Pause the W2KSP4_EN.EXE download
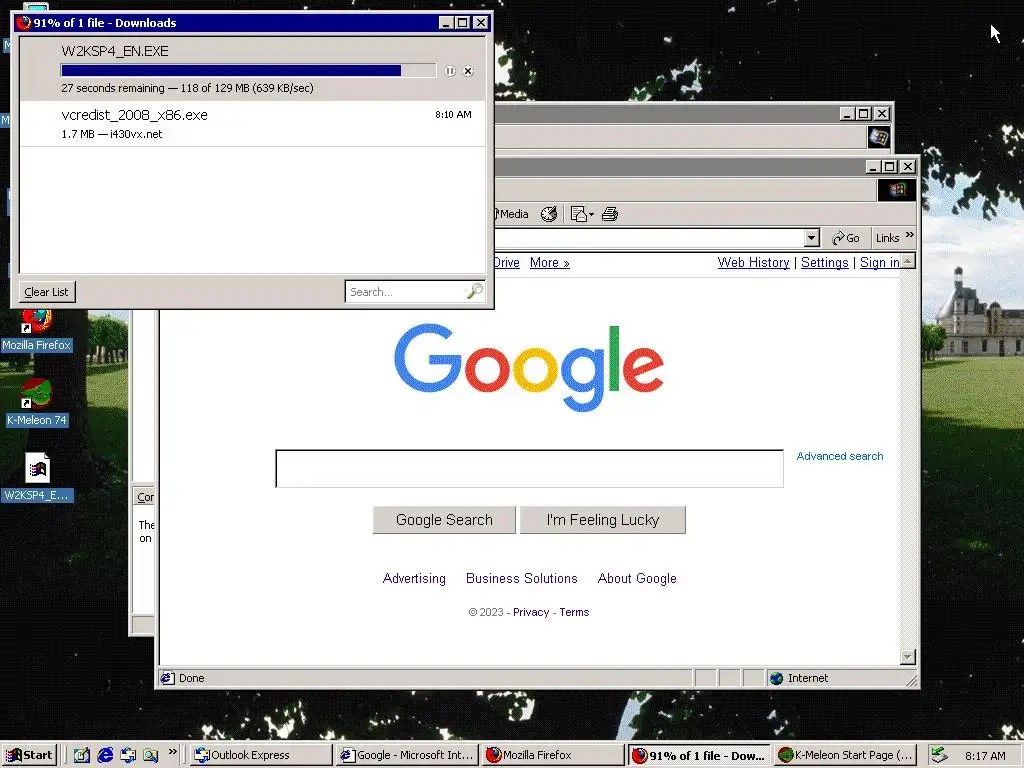Screen dimensions: 1024x768 (450, 71)
